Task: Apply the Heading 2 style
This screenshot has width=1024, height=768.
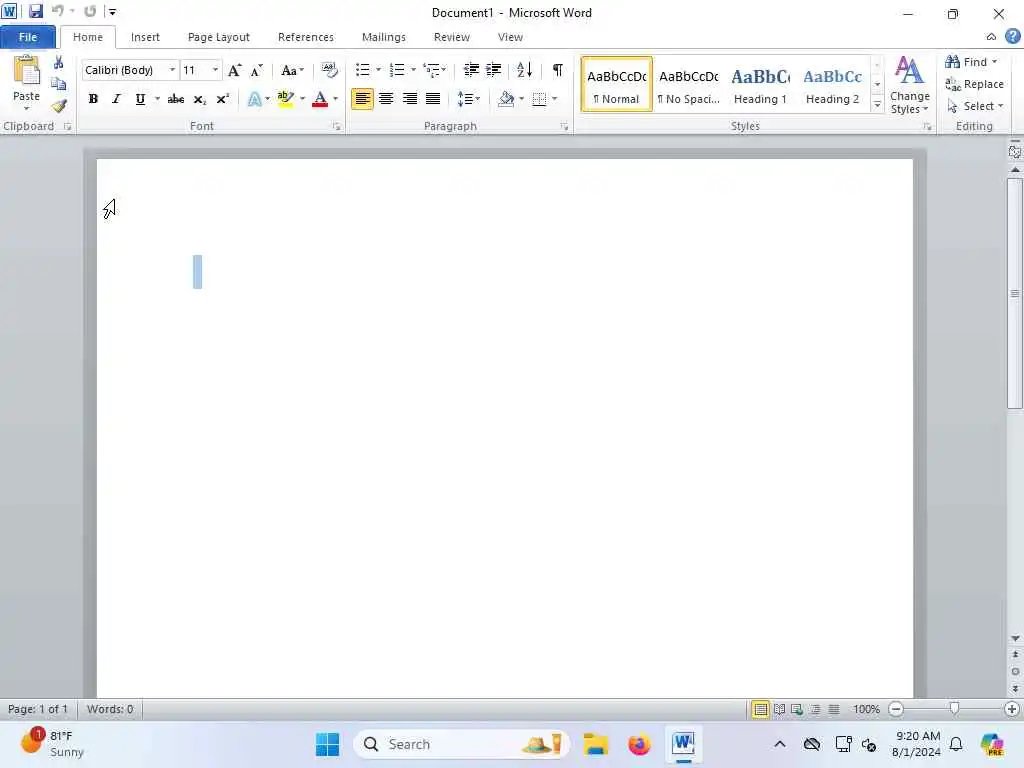Action: tap(832, 85)
